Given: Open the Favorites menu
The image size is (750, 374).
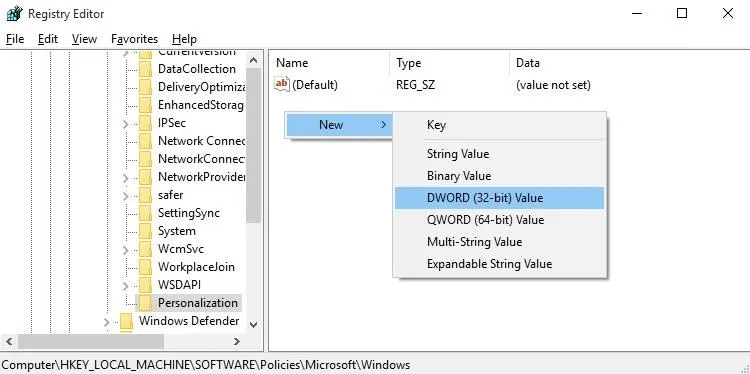Looking at the screenshot, I should click(134, 39).
